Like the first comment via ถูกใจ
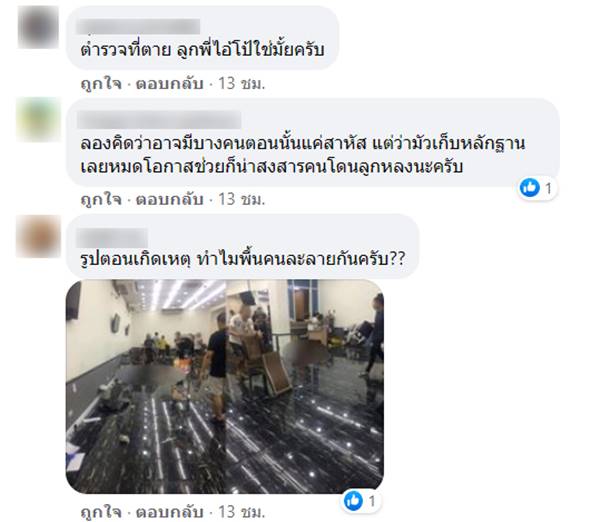 (101, 83)
